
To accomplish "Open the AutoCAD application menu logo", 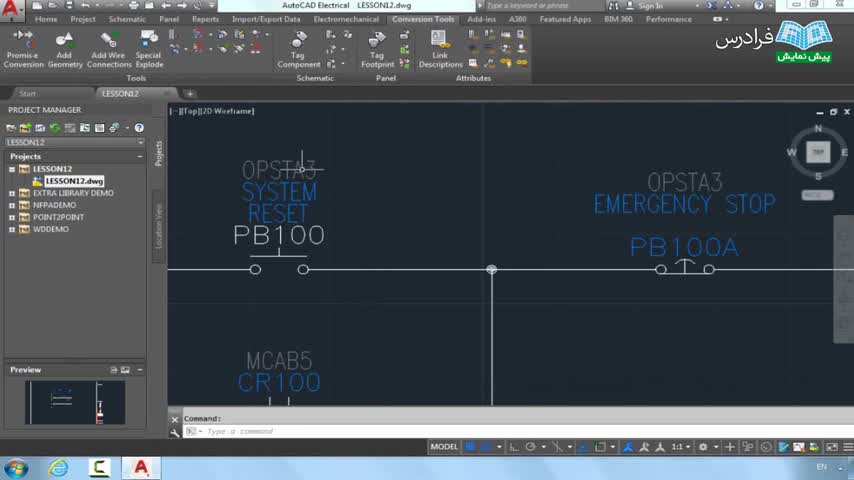I will coord(12,9).
